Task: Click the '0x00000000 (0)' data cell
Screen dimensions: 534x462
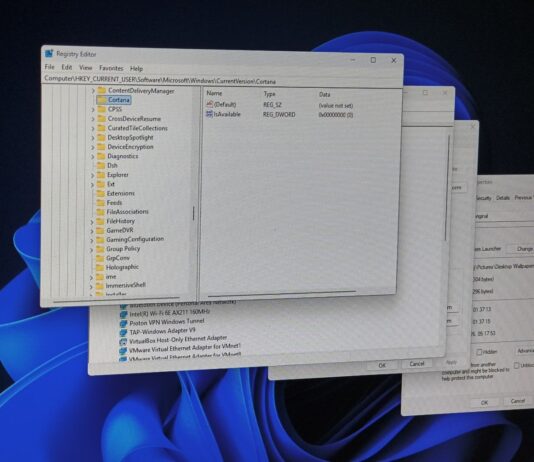Action: 335,115
